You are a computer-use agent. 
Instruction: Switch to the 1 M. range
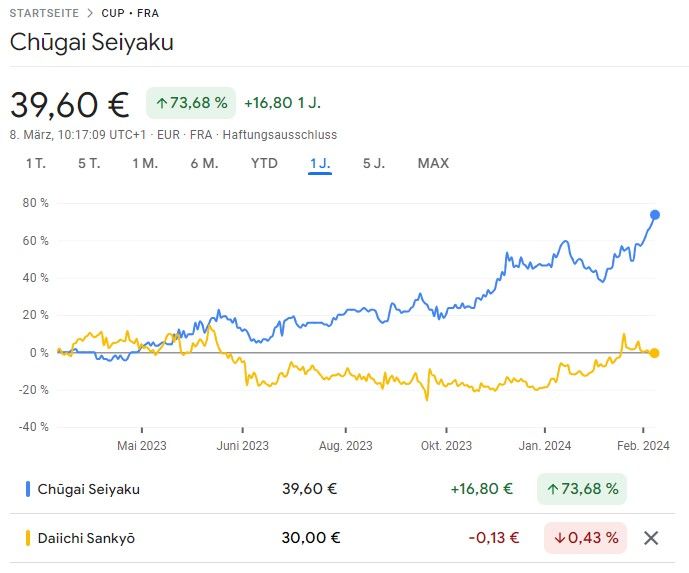tap(145, 163)
